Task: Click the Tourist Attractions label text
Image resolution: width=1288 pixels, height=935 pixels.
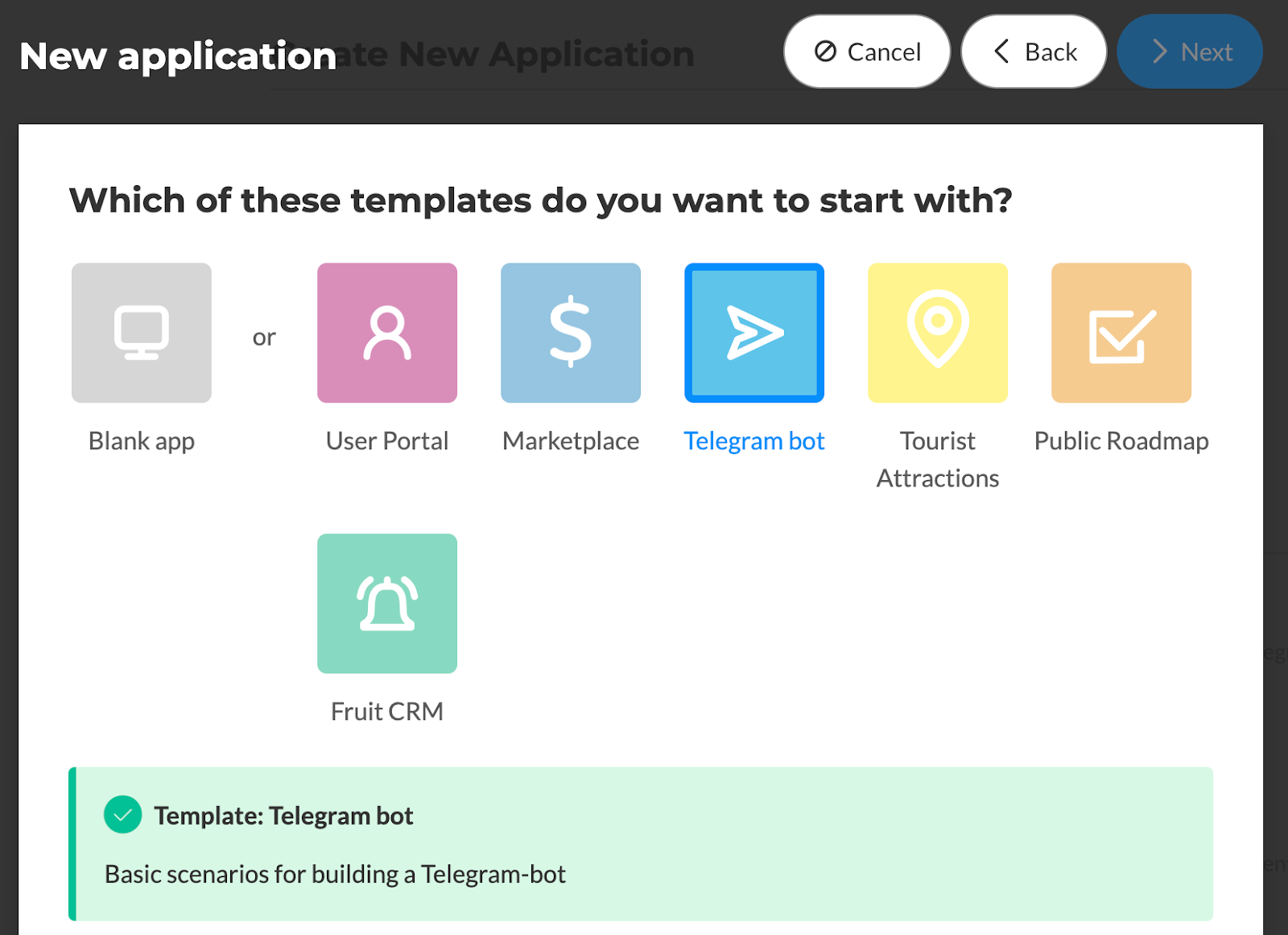Action: point(938,460)
